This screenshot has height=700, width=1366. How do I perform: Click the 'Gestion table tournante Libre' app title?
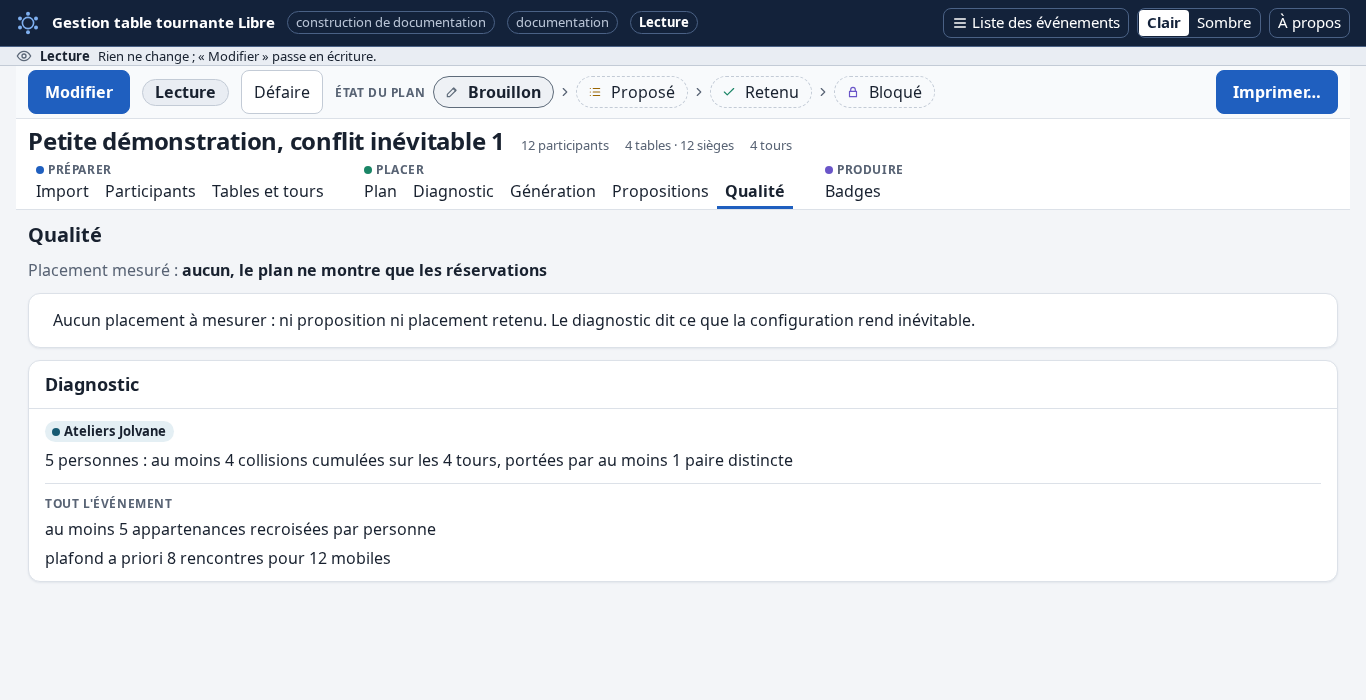click(163, 22)
